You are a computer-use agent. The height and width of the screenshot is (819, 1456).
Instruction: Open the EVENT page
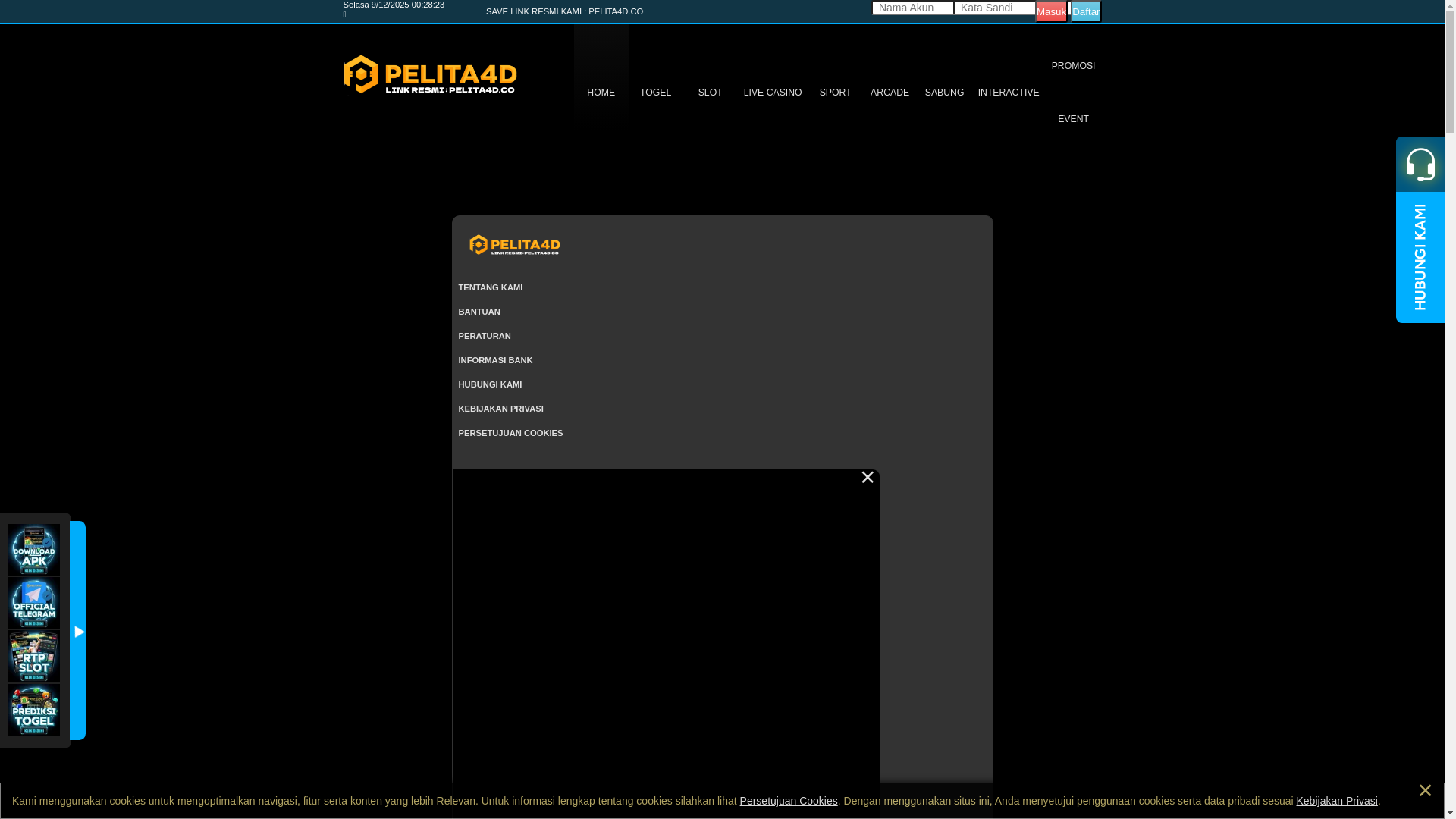click(1073, 119)
